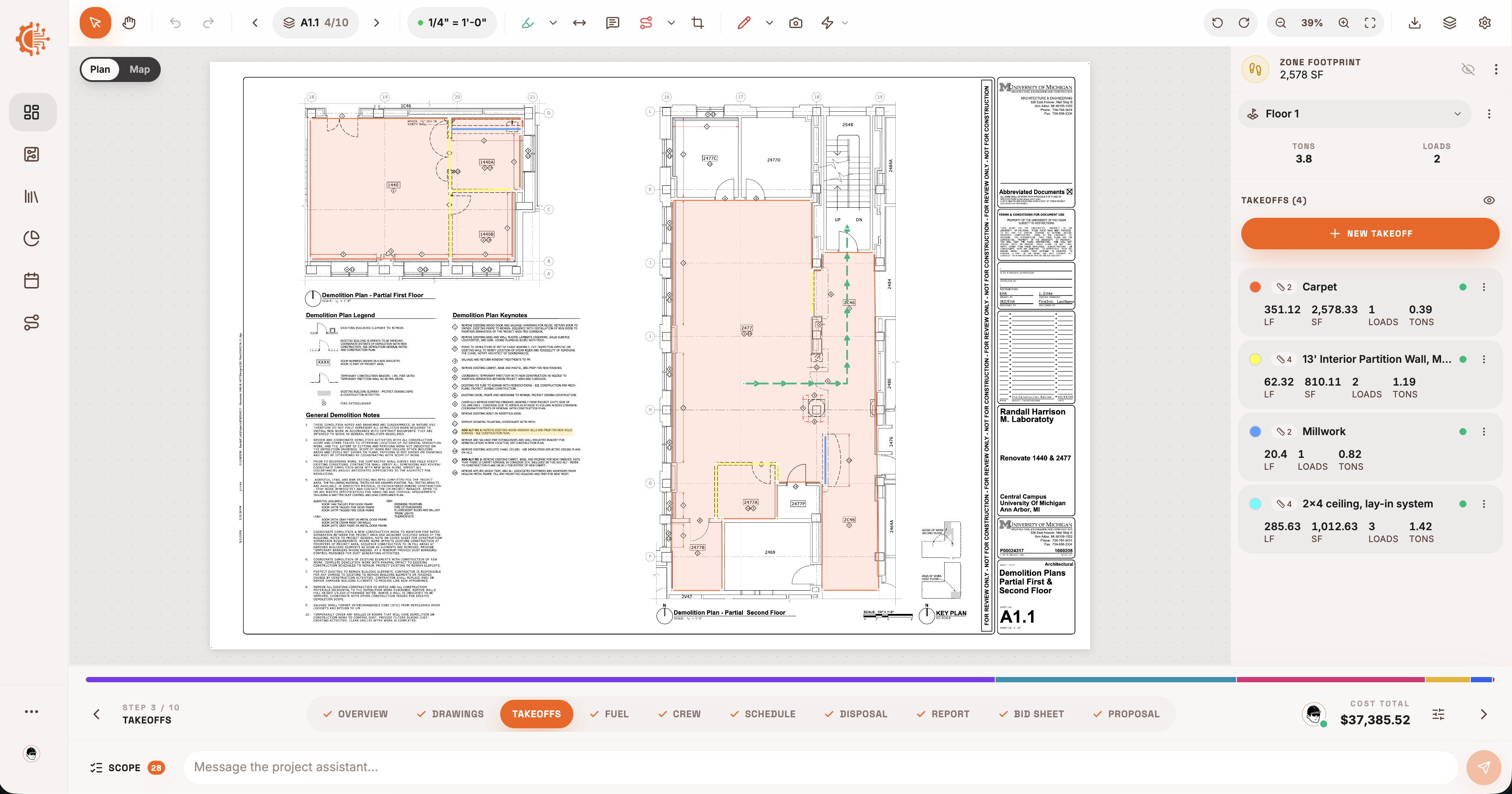This screenshot has width=1512, height=794.
Task: Take a snapshot with camera tool
Action: click(x=795, y=23)
